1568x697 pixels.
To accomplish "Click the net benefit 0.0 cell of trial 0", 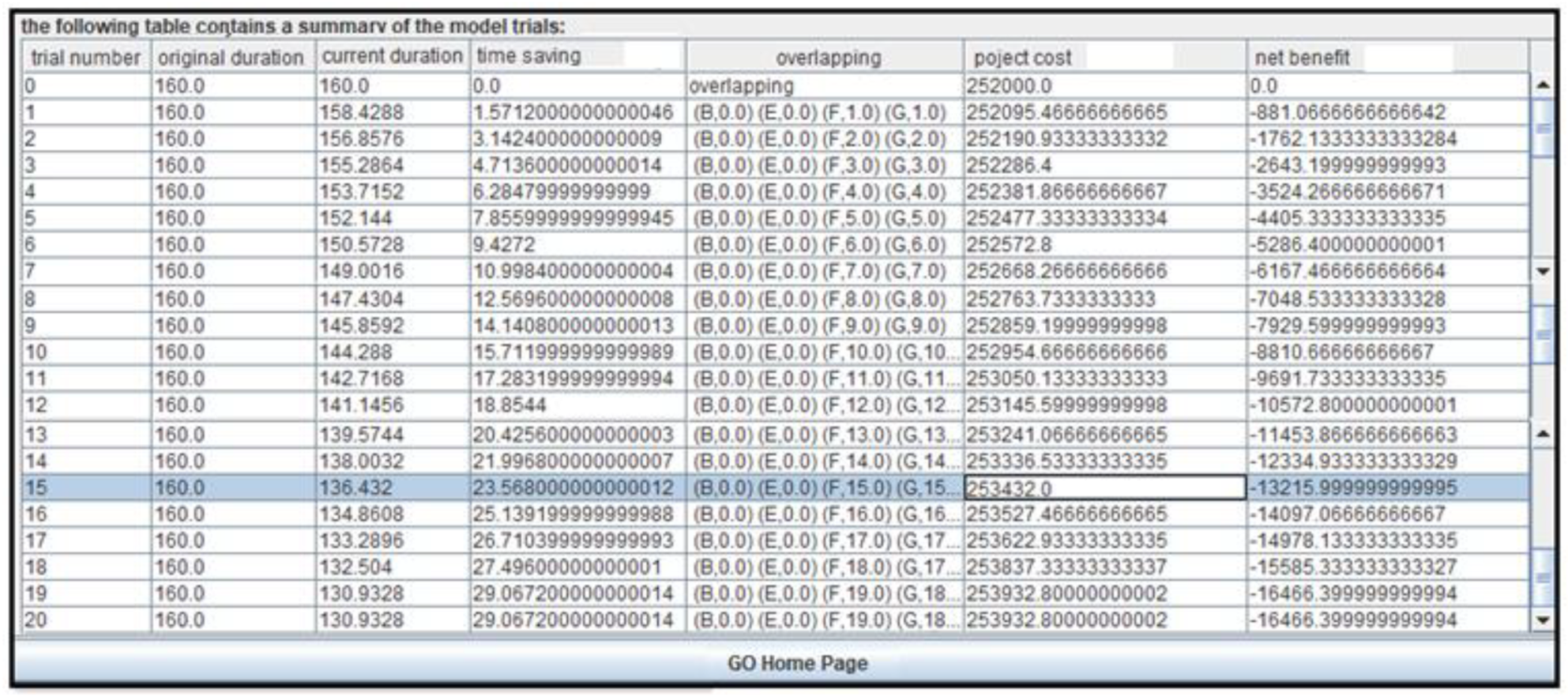I will [x=1388, y=85].
